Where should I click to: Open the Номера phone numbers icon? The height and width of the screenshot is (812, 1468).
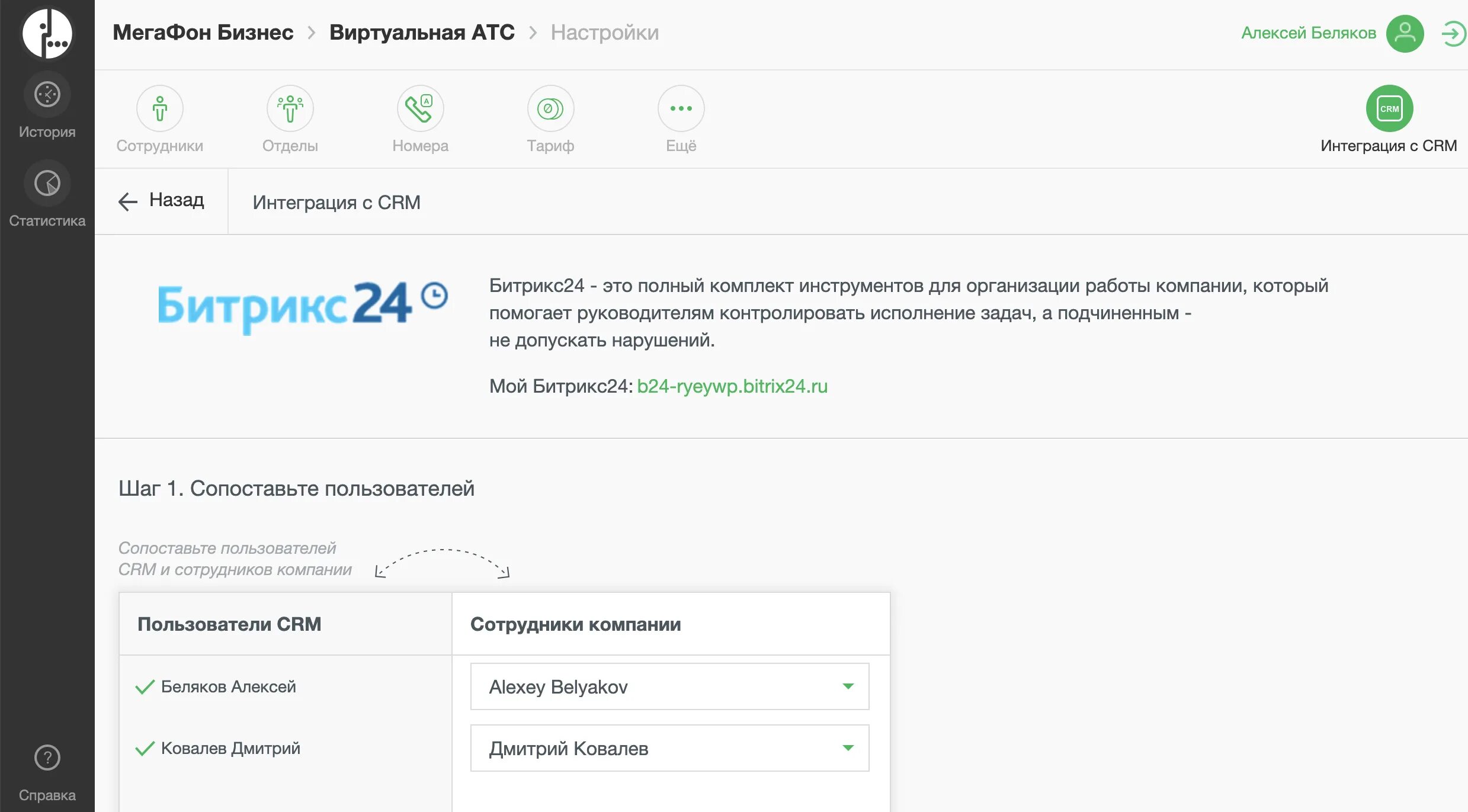click(x=421, y=108)
